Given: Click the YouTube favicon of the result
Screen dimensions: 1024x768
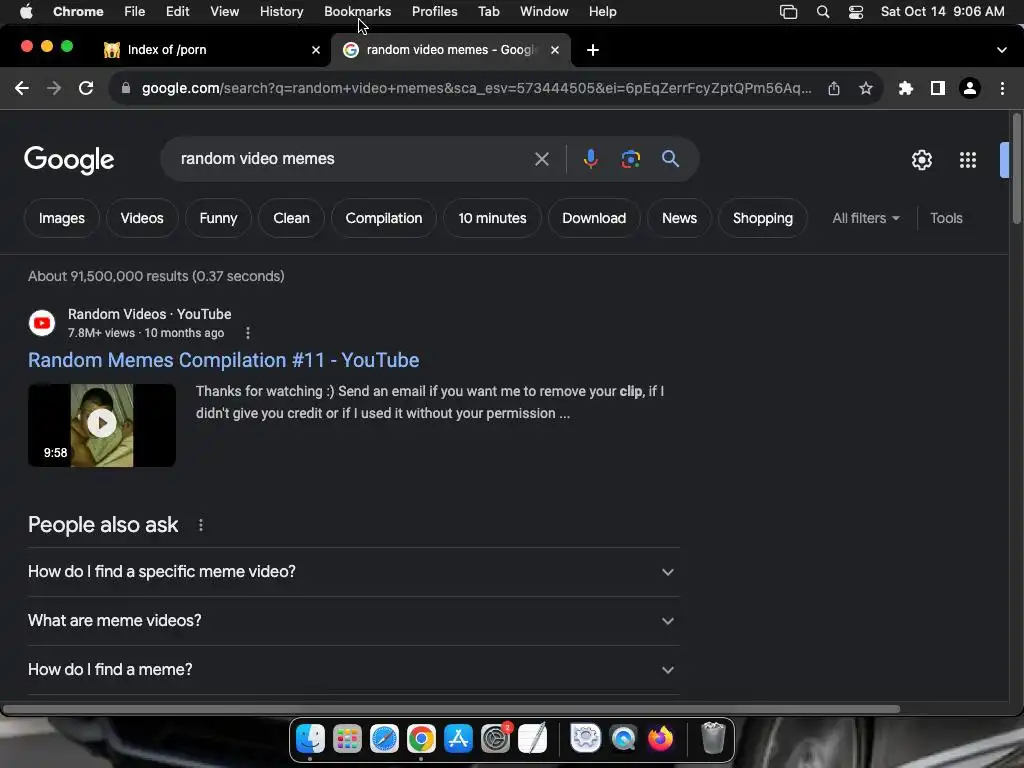Looking at the screenshot, I should 42,323.
